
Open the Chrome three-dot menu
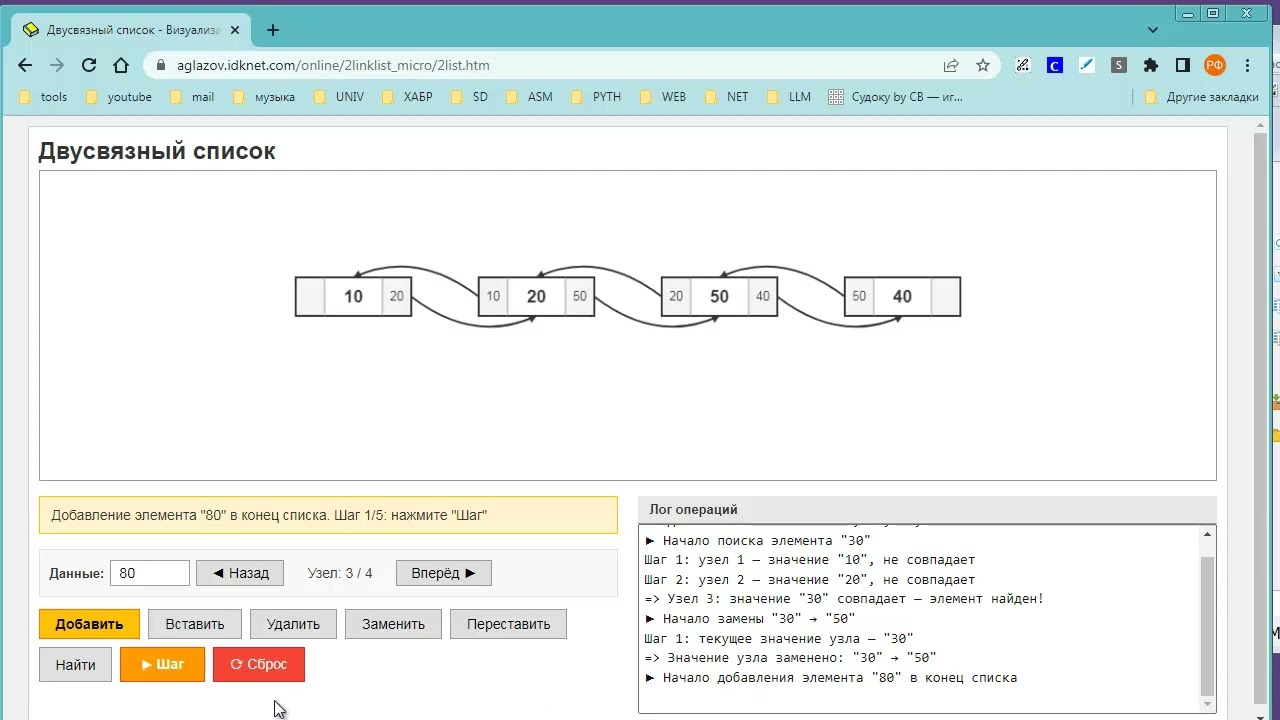tap(1247, 65)
